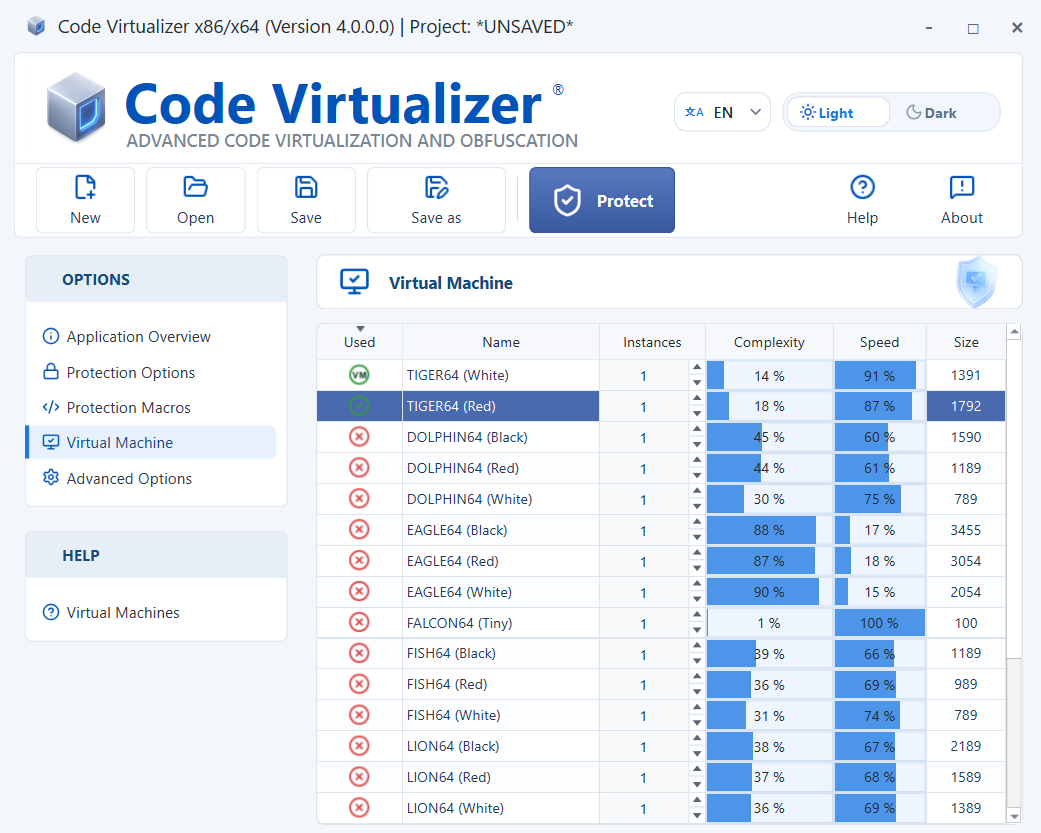Click the size value 3455

click(965, 530)
